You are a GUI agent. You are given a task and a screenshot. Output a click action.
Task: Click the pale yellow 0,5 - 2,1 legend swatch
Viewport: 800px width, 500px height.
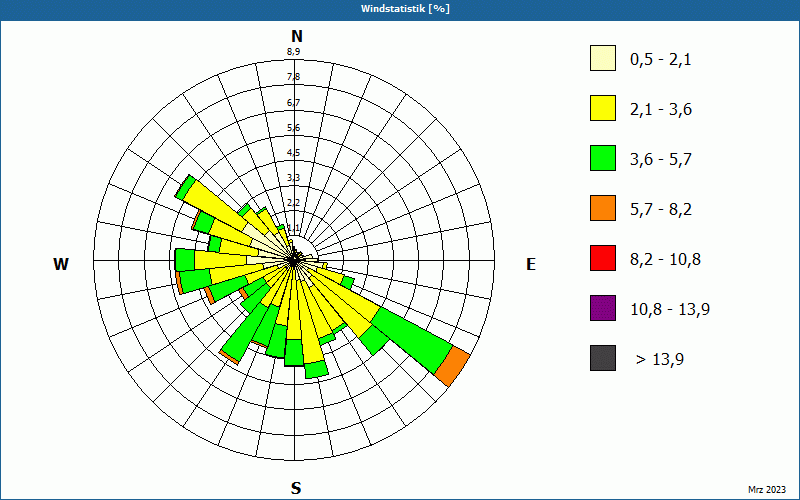tap(603, 58)
